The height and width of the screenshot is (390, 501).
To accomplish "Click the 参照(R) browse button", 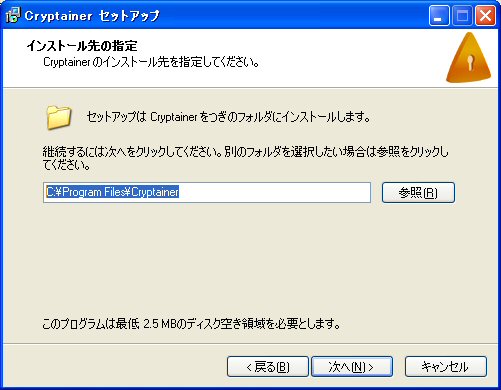I will click(x=418, y=192).
